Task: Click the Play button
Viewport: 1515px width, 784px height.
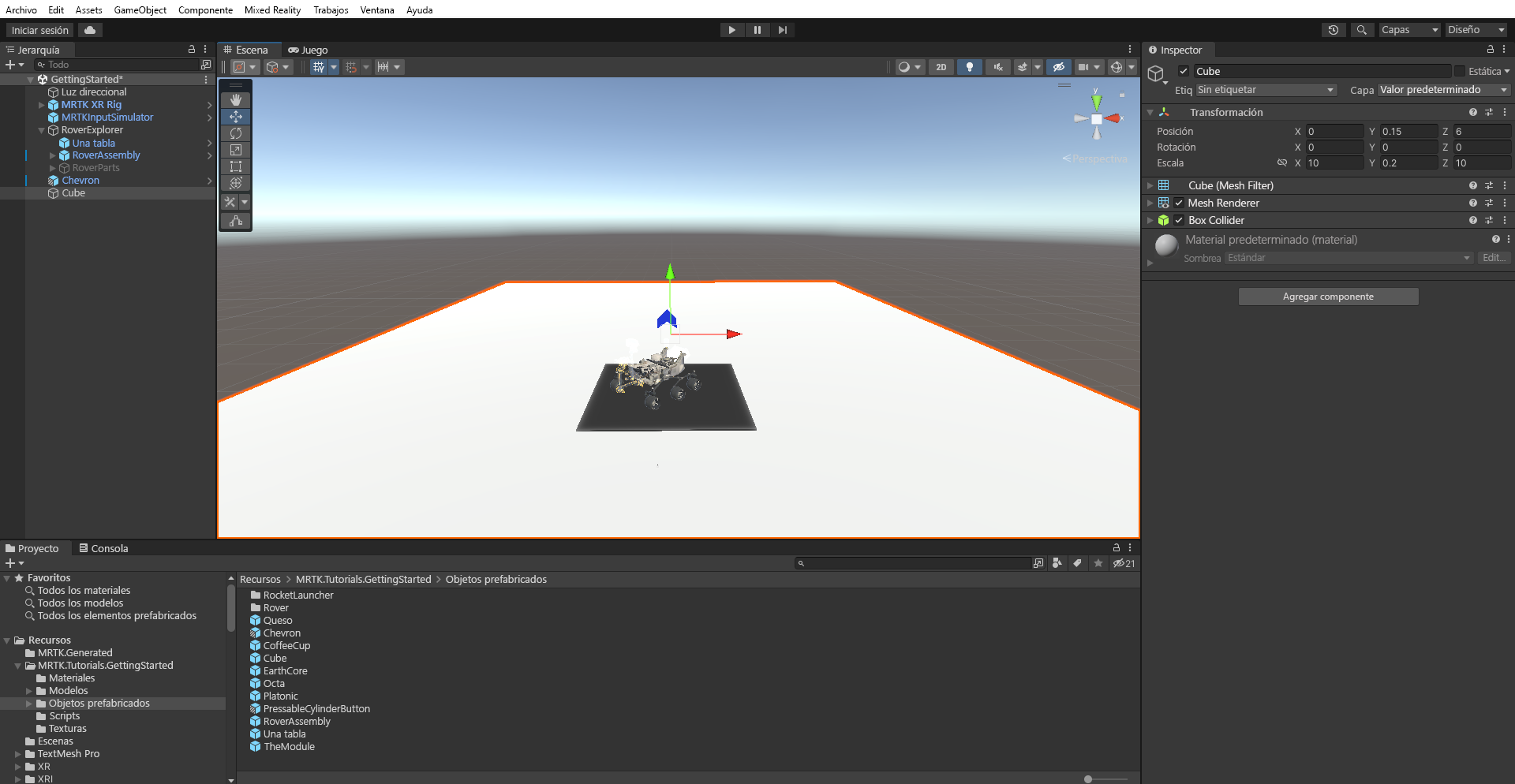Action: tap(731, 30)
